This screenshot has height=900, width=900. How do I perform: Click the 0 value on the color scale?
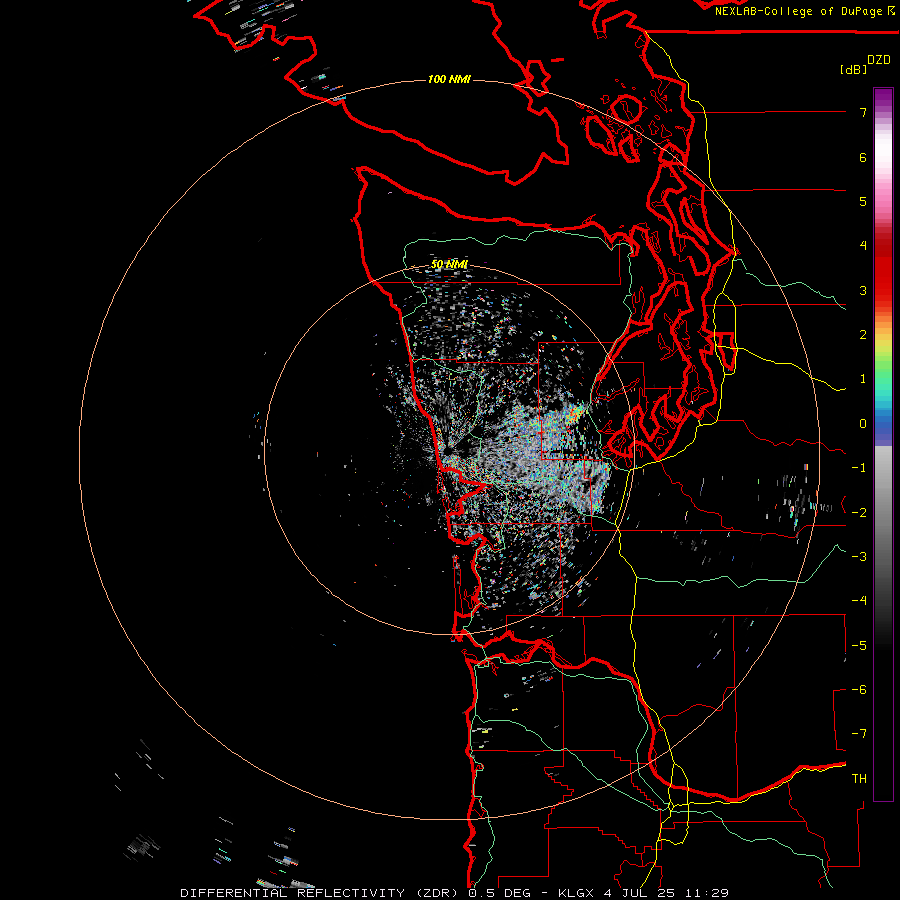click(863, 424)
